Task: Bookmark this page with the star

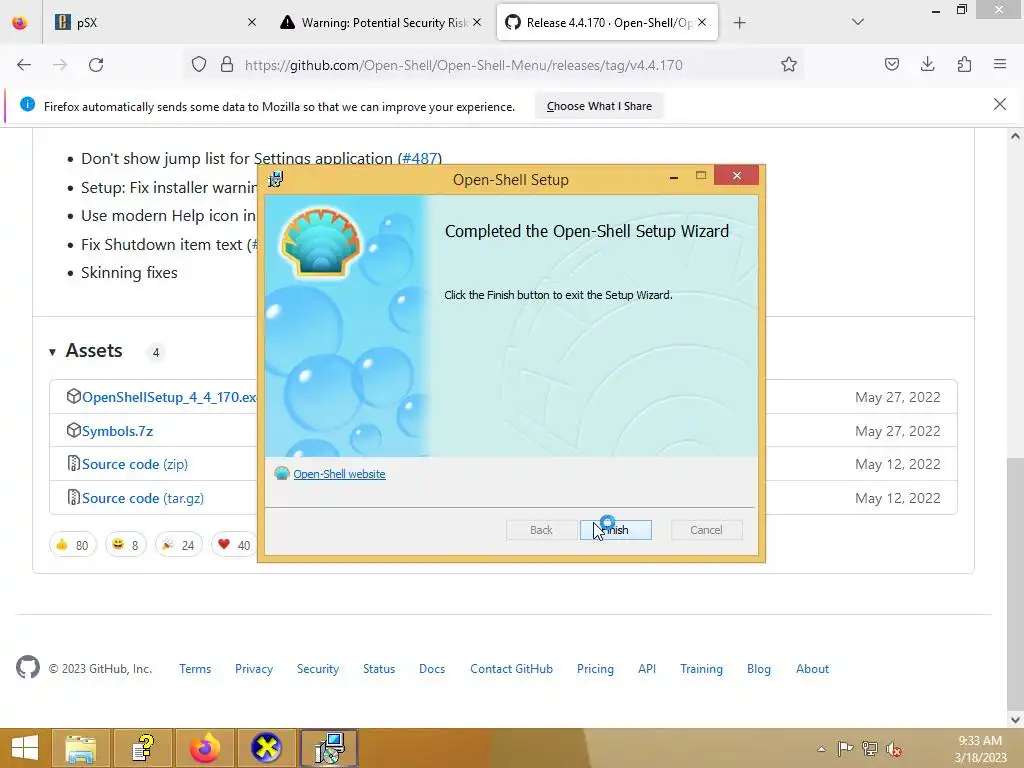Action: coord(789,65)
